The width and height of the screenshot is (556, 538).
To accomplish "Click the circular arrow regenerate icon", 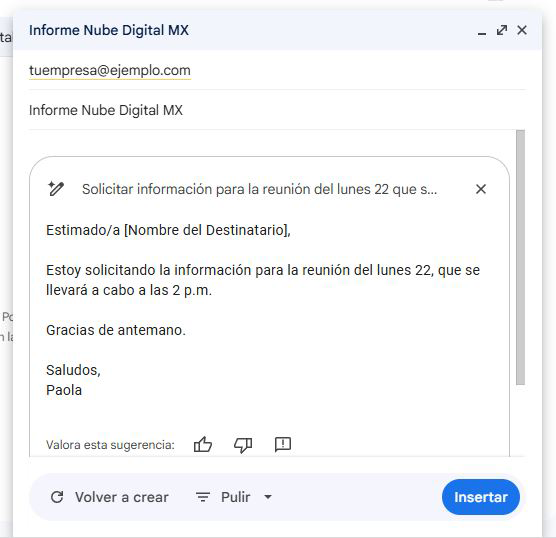I will tap(57, 497).
